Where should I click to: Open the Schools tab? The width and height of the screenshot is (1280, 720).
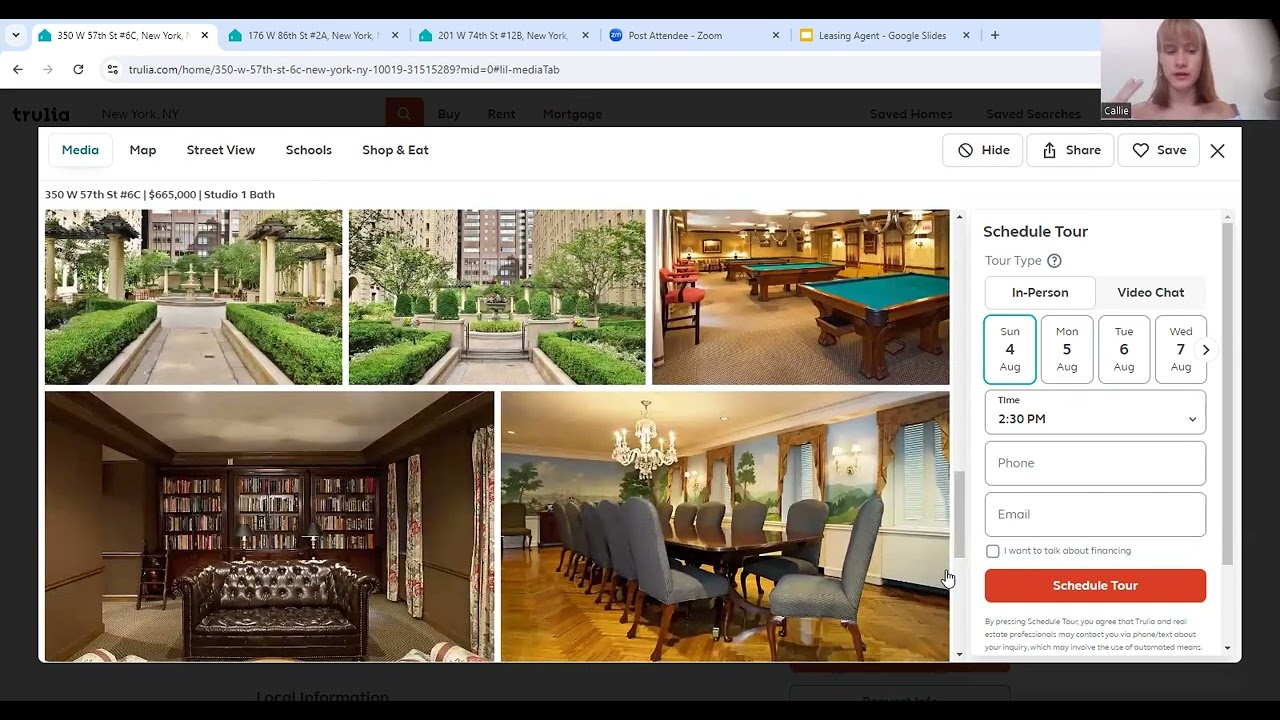[308, 150]
